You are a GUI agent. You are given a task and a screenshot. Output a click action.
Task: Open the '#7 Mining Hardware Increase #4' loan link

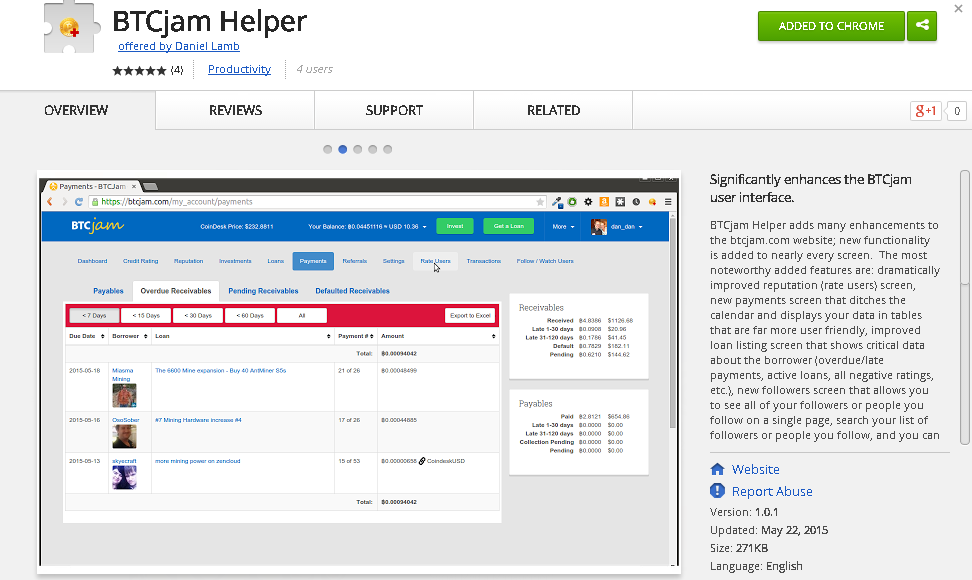pyautogui.click(x=198, y=420)
